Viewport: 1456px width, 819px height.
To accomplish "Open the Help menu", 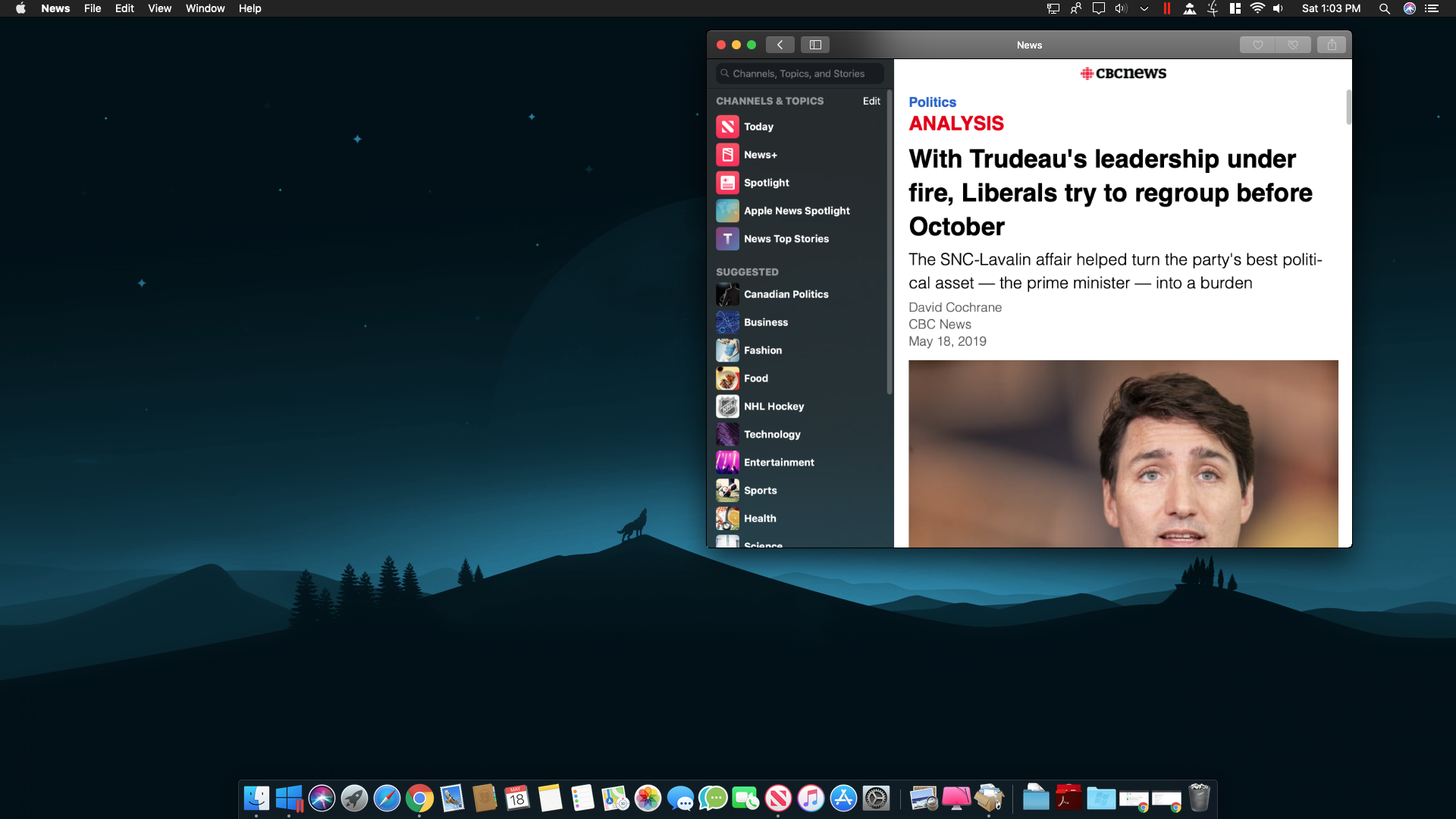I will (x=249, y=8).
